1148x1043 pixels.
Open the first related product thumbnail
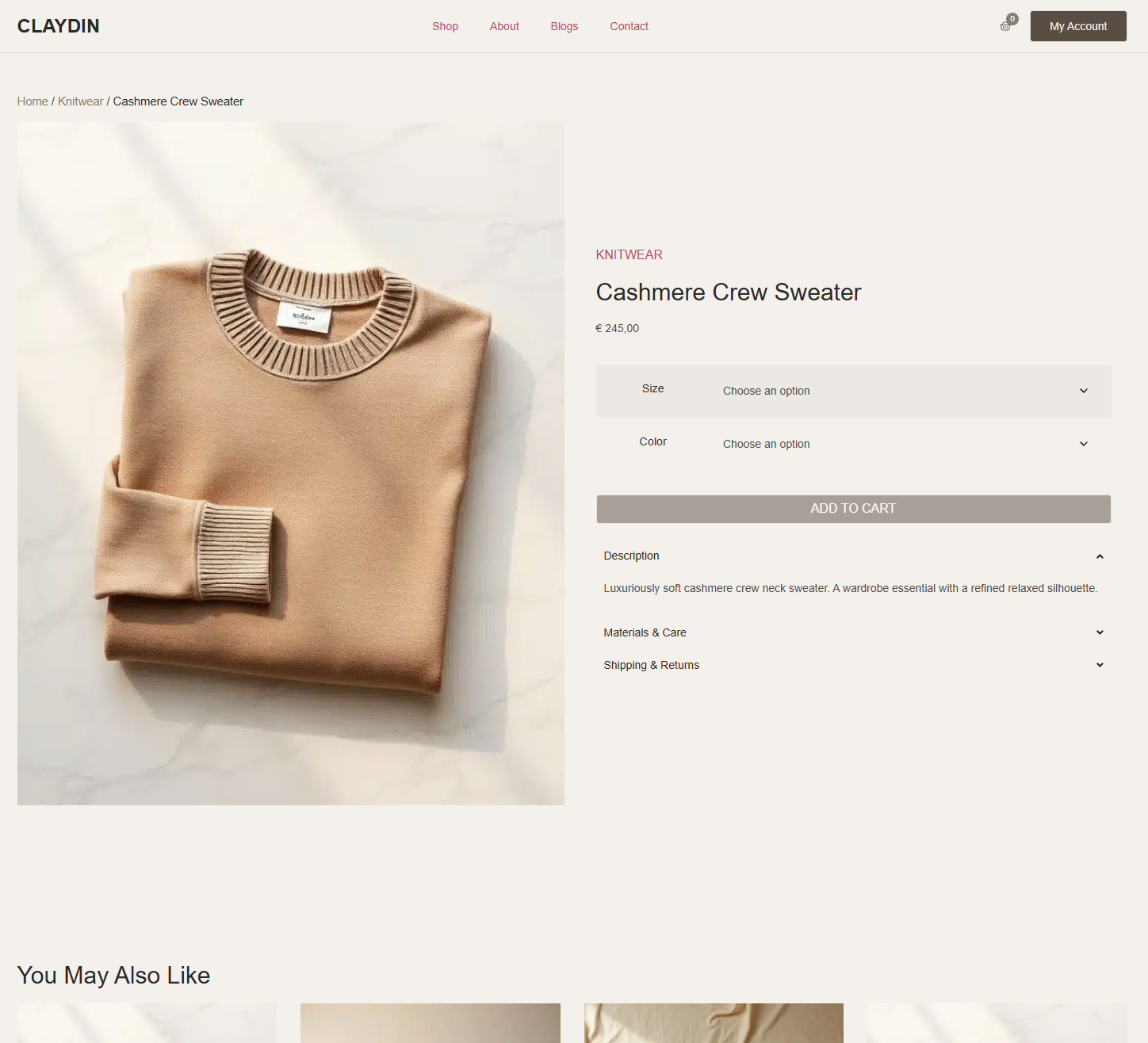(147, 1023)
